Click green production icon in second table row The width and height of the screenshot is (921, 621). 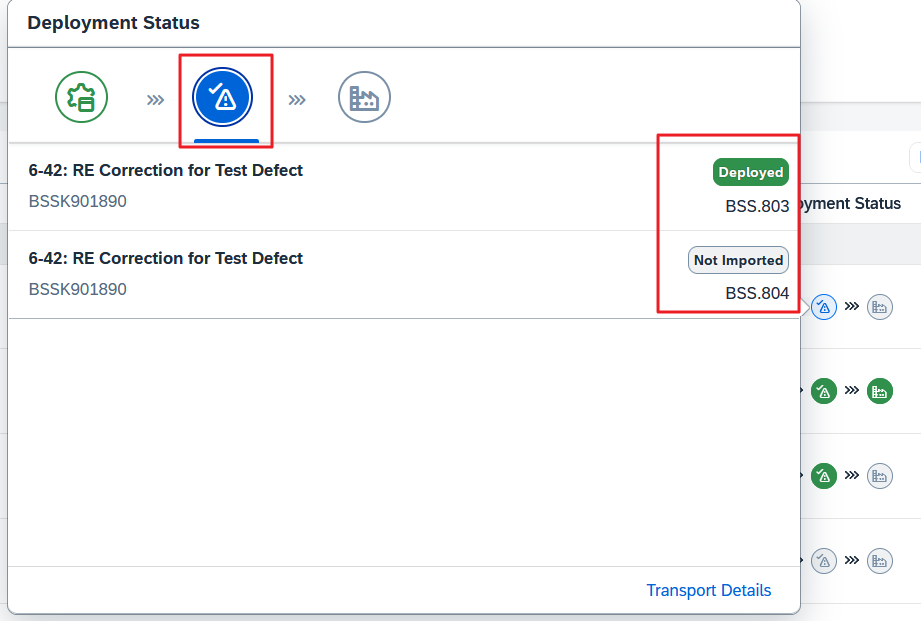[880, 391]
